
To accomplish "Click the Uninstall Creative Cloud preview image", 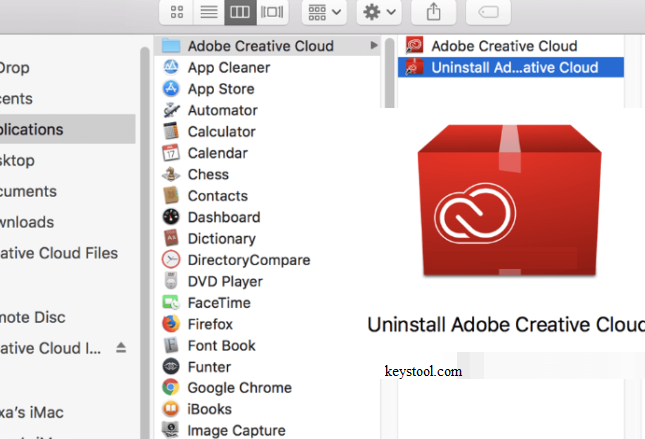I will point(509,200).
